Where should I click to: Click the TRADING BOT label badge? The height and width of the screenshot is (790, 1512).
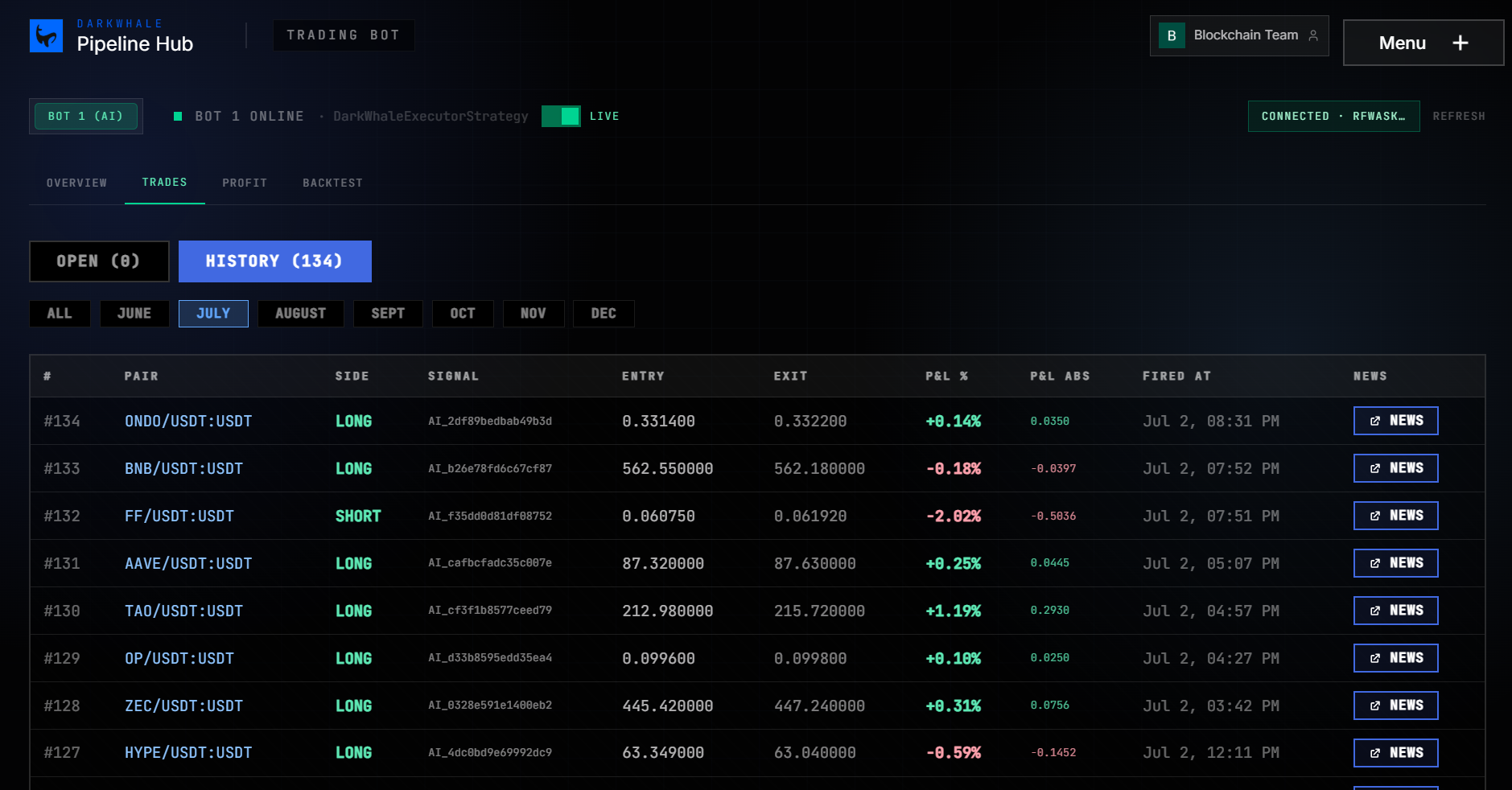(x=344, y=35)
